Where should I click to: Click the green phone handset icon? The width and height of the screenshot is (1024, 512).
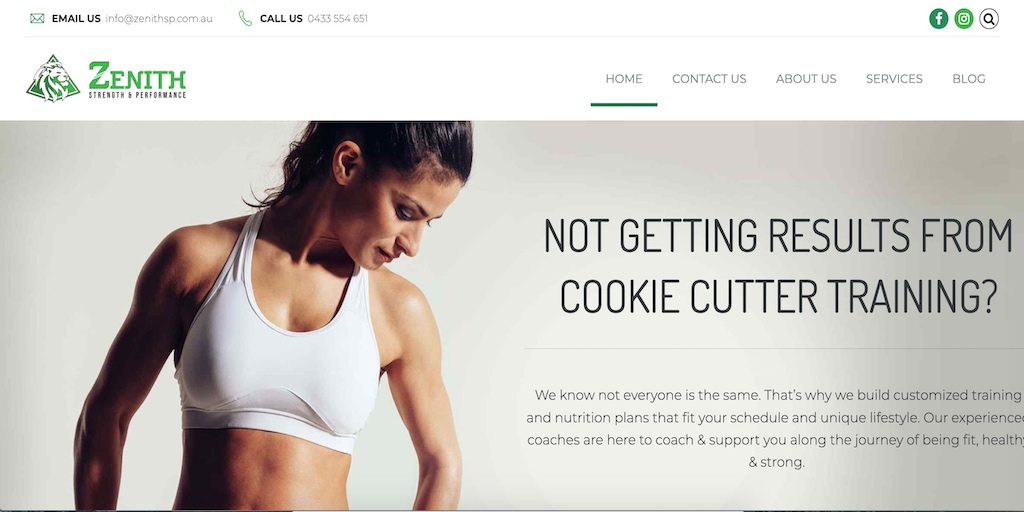(246, 18)
